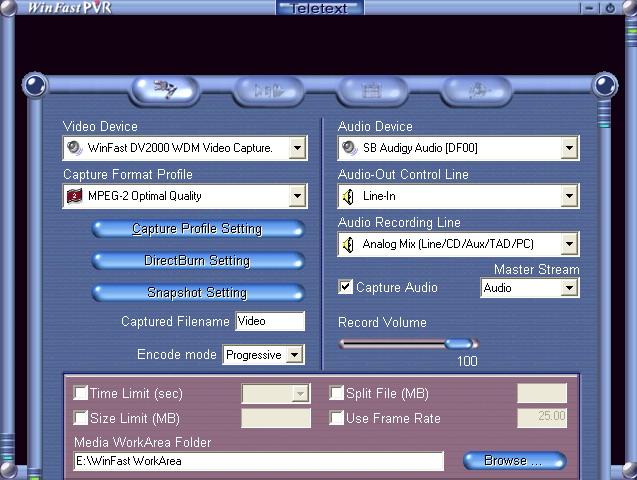Select the SB Audigy Audio [DF00] text

[x=420, y=148]
